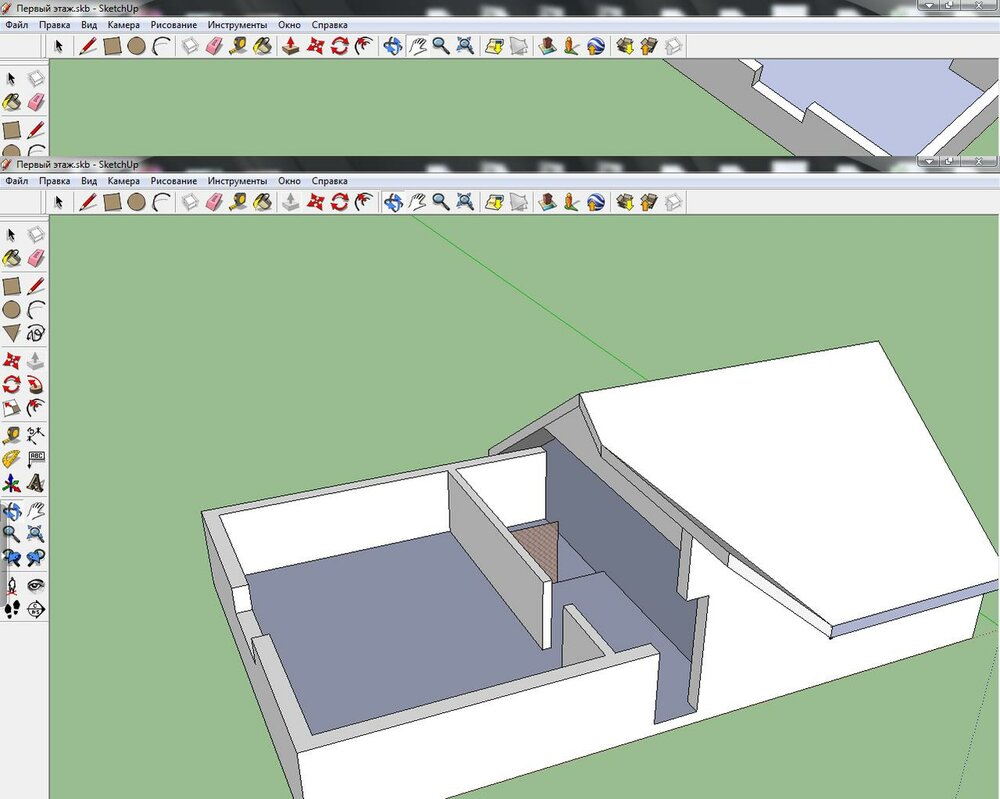The width and height of the screenshot is (1000, 799).
Task: Open Файл menu in the lower window
Action: click(16, 181)
